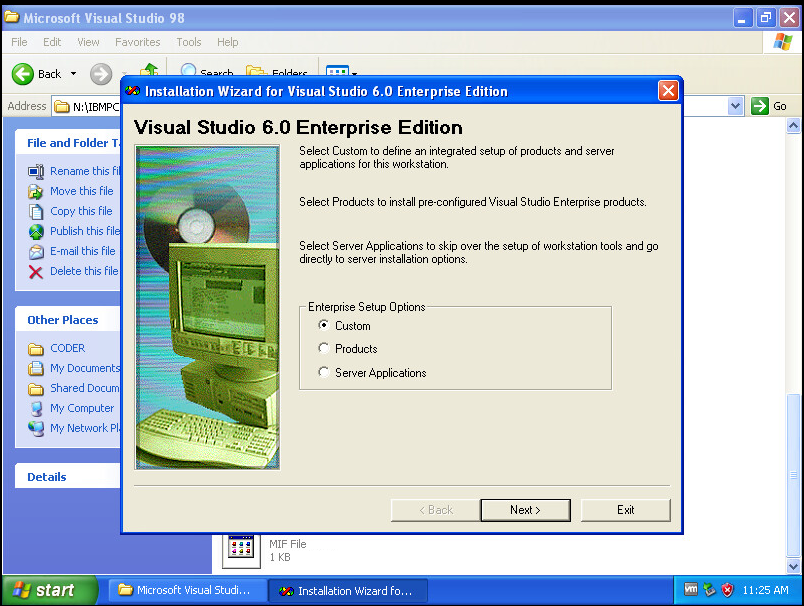Click the Go button

click(x=769, y=106)
